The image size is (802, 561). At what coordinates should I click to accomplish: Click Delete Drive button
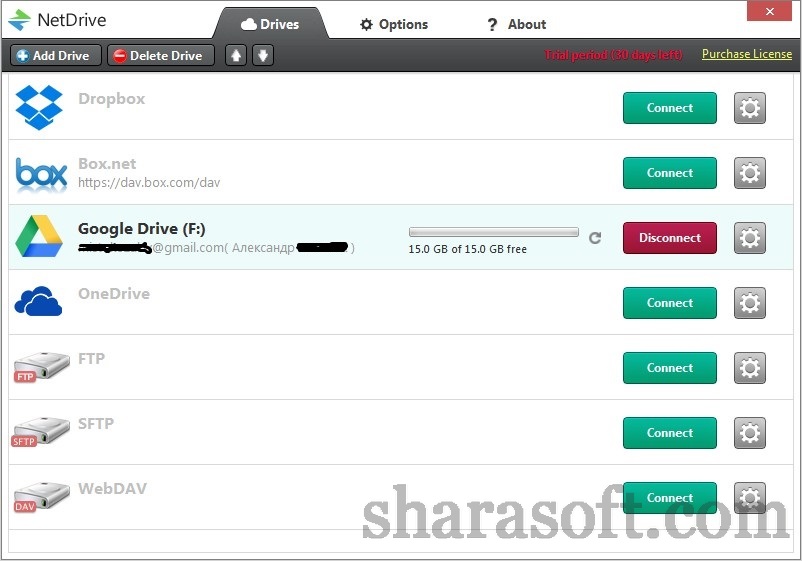(x=161, y=55)
